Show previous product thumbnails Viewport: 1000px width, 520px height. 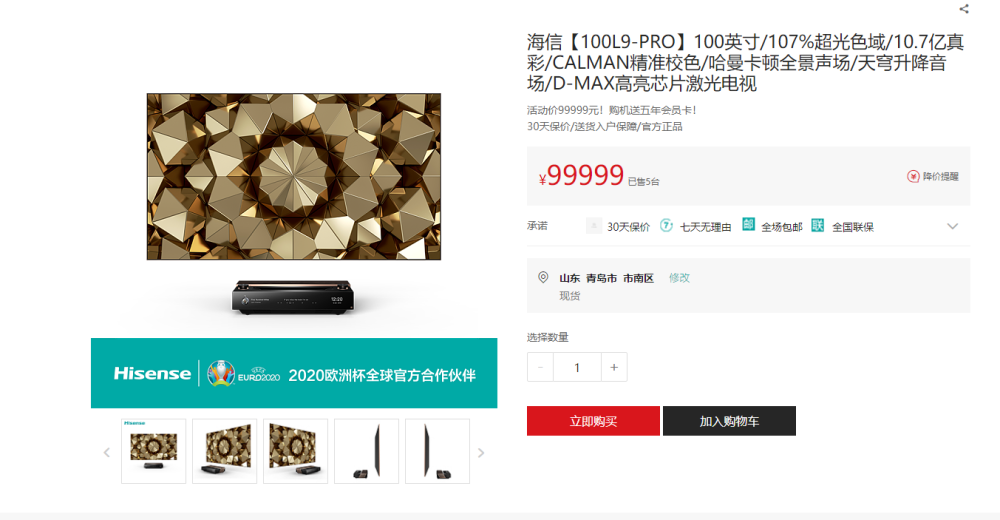coord(107,452)
